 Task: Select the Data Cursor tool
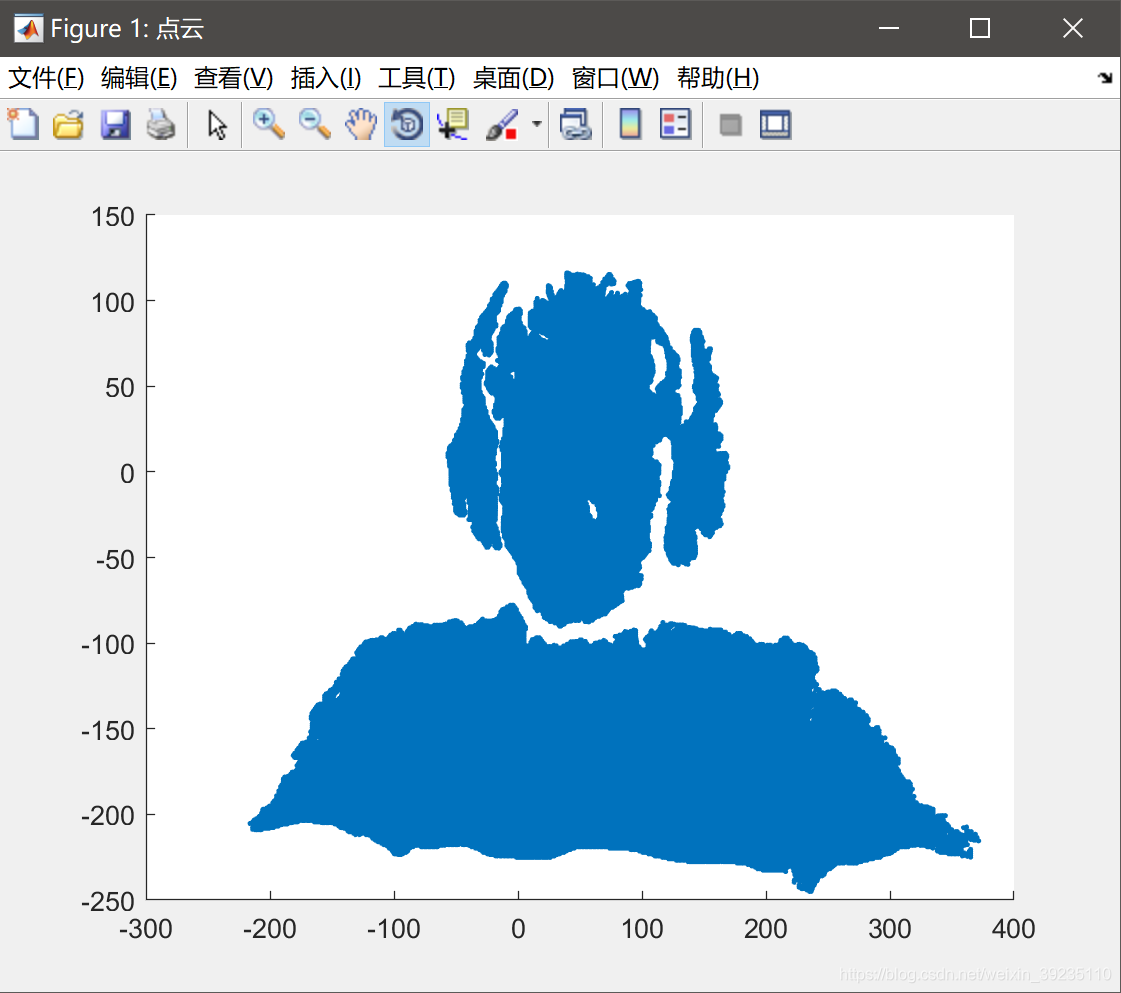(453, 124)
